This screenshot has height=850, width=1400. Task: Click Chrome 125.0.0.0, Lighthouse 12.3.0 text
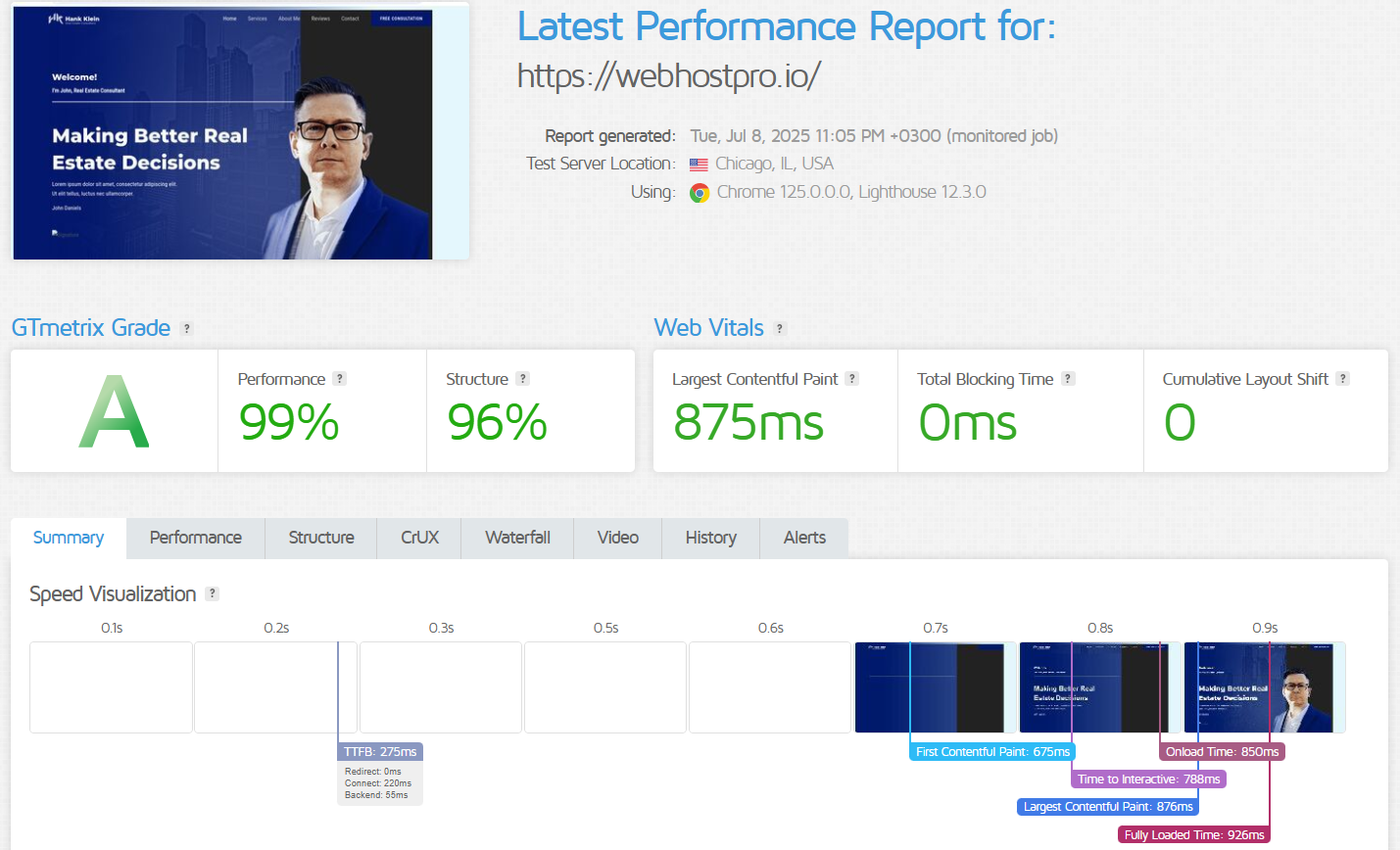851,192
